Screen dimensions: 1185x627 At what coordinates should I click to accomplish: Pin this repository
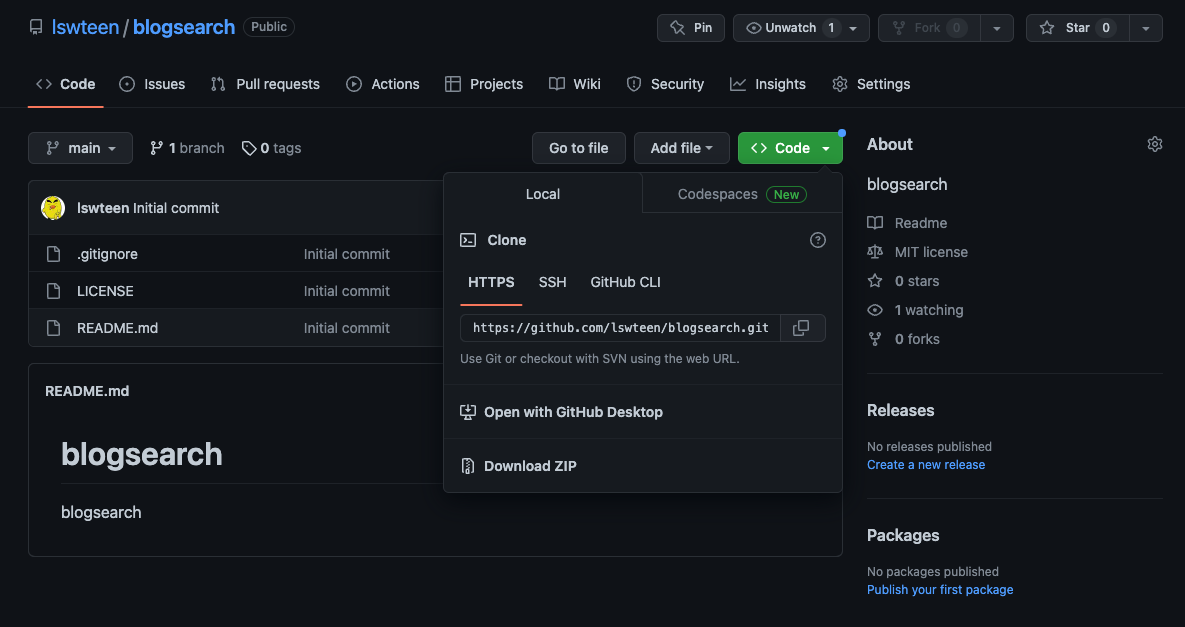click(x=691, y=28)
